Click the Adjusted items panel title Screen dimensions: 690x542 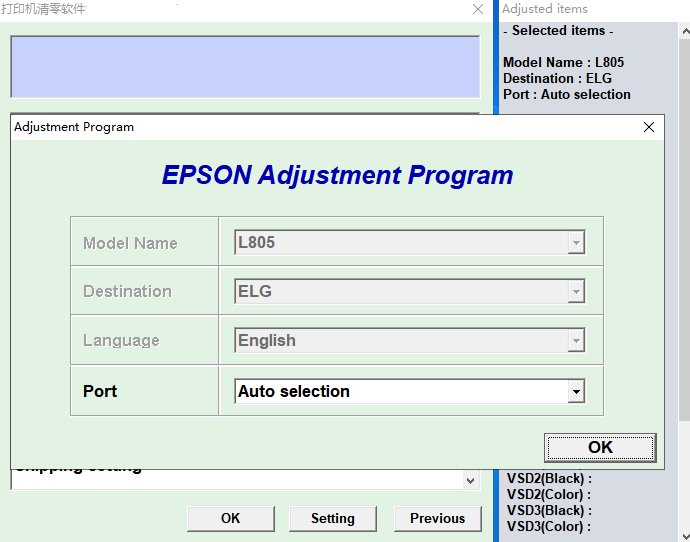(x=545, y=9)
